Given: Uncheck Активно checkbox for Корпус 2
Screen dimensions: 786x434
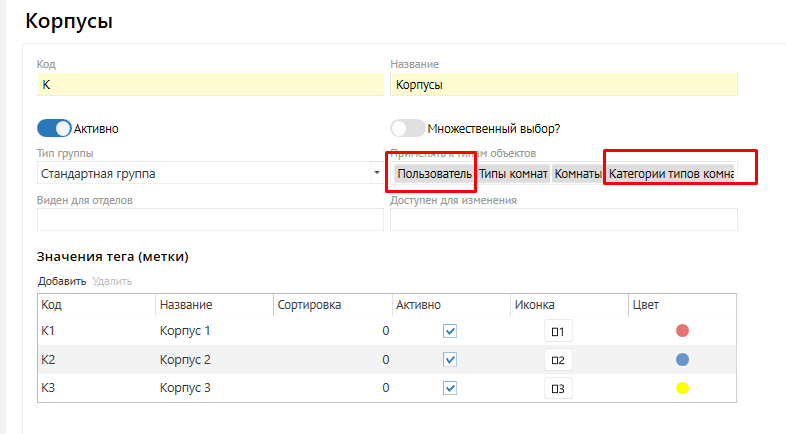Looking at the screenshot, I should [x=450, y=360].
